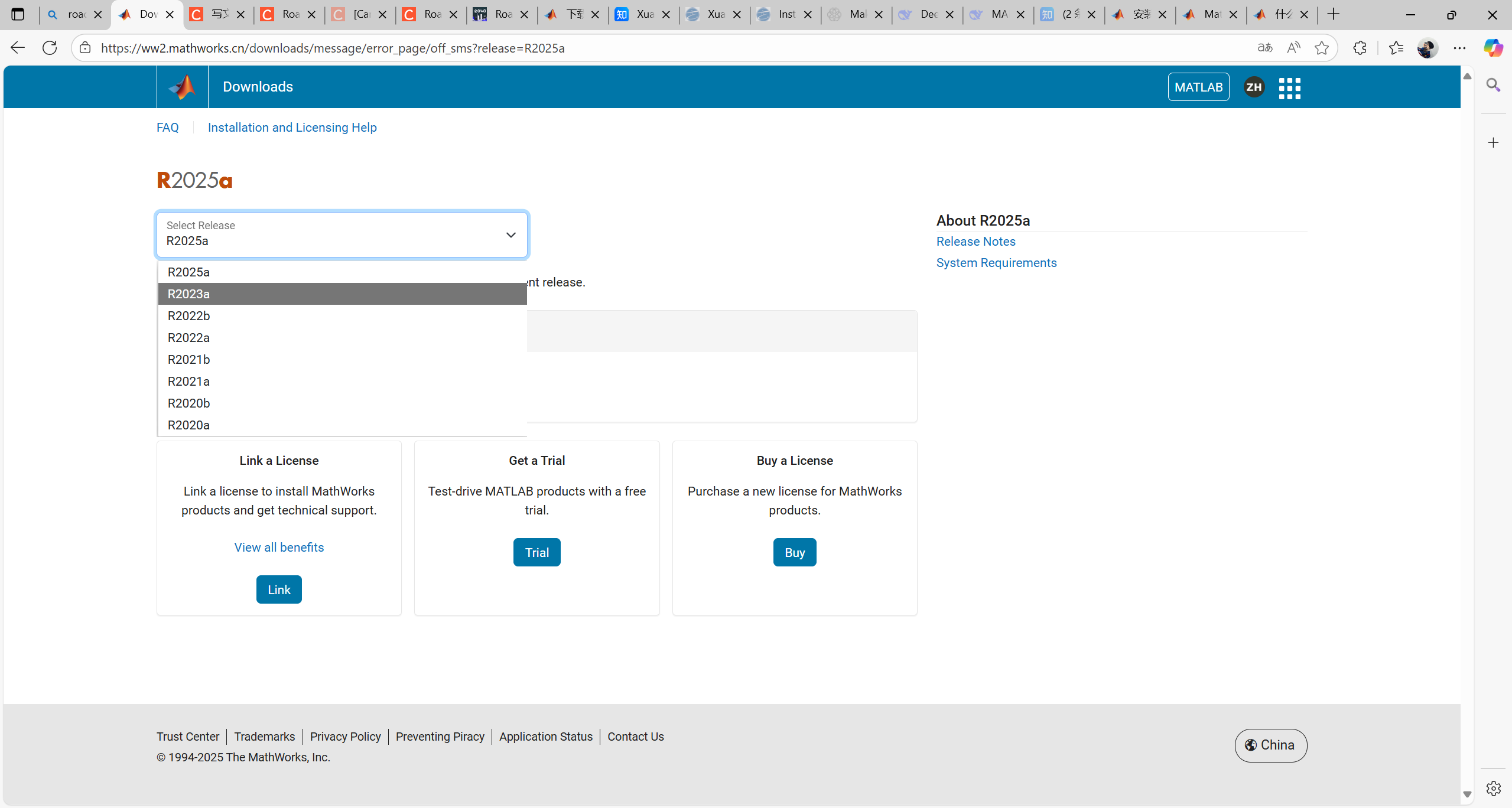Screen dimensions: 1512x808
Task: Open Privacy Policy footer link
Action: (345, 737)
